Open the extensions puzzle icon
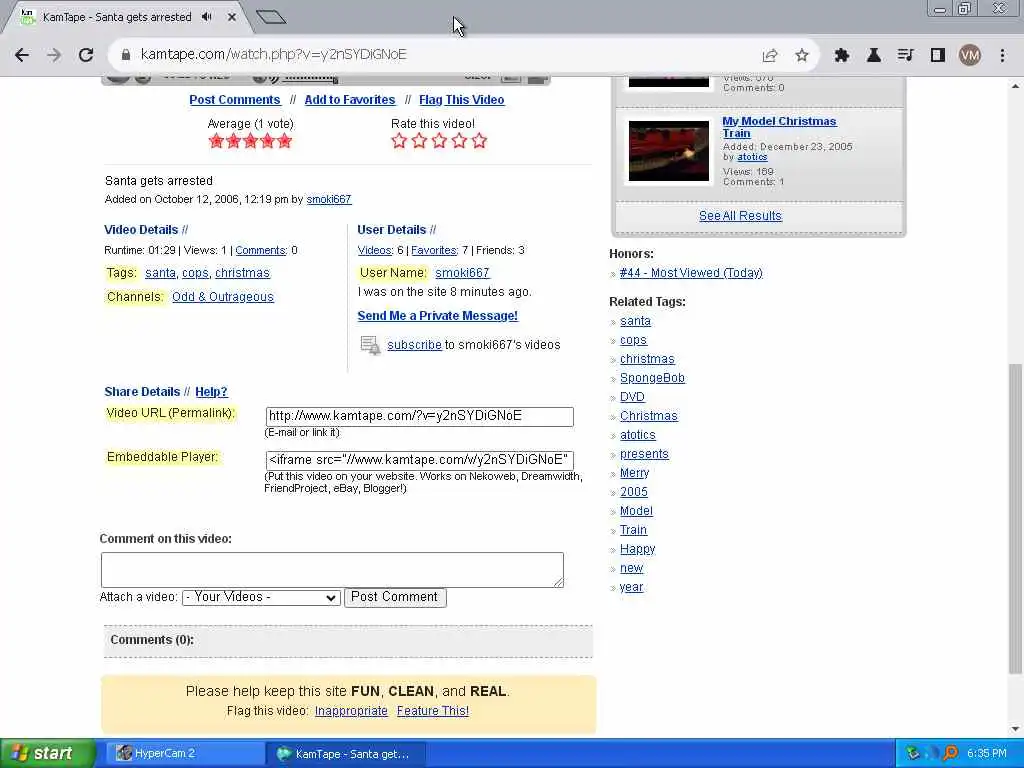This screenshot has width=1024, height=768. (841, 56)
